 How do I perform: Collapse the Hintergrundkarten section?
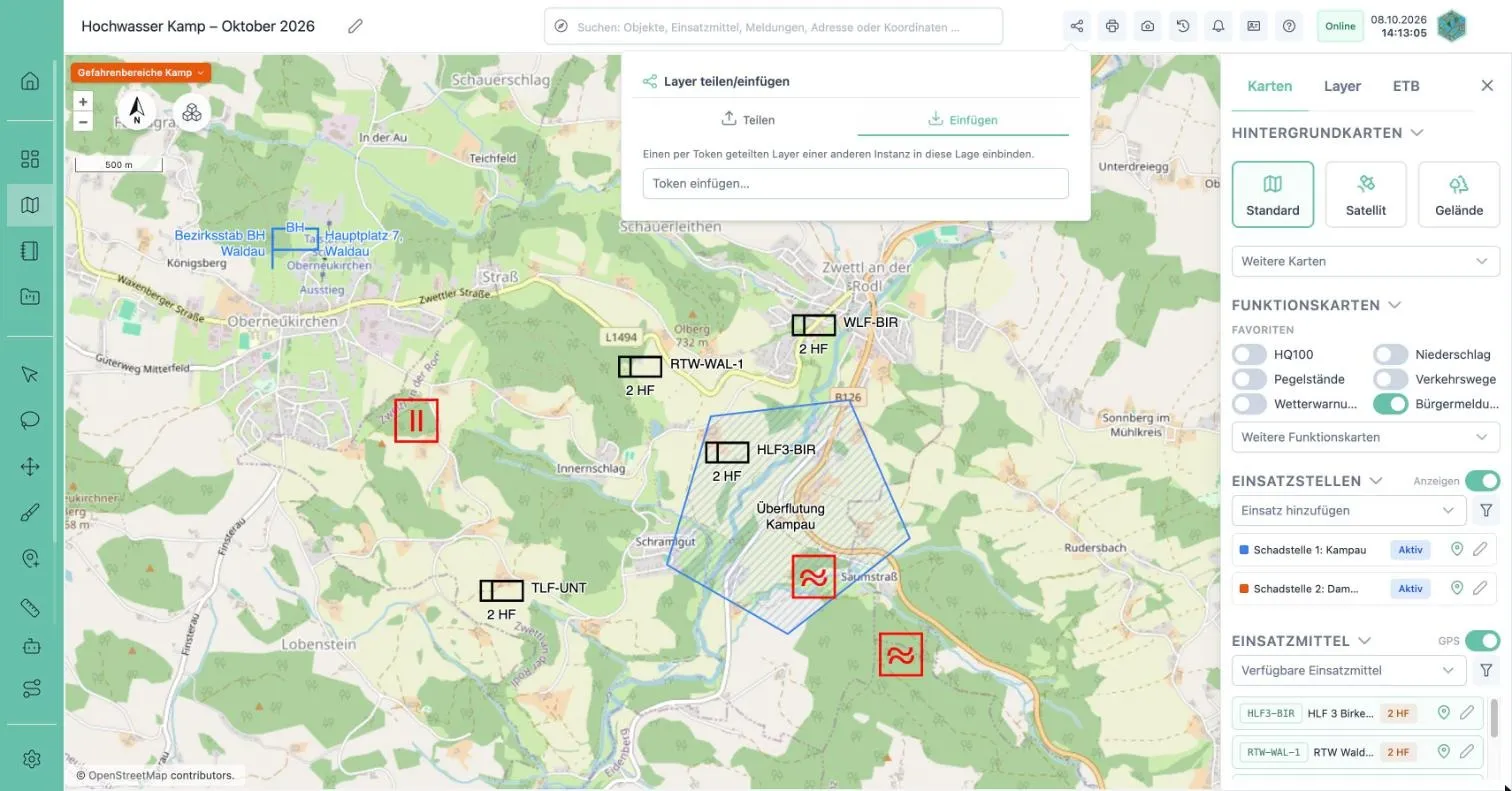(x=1416, y=133)
